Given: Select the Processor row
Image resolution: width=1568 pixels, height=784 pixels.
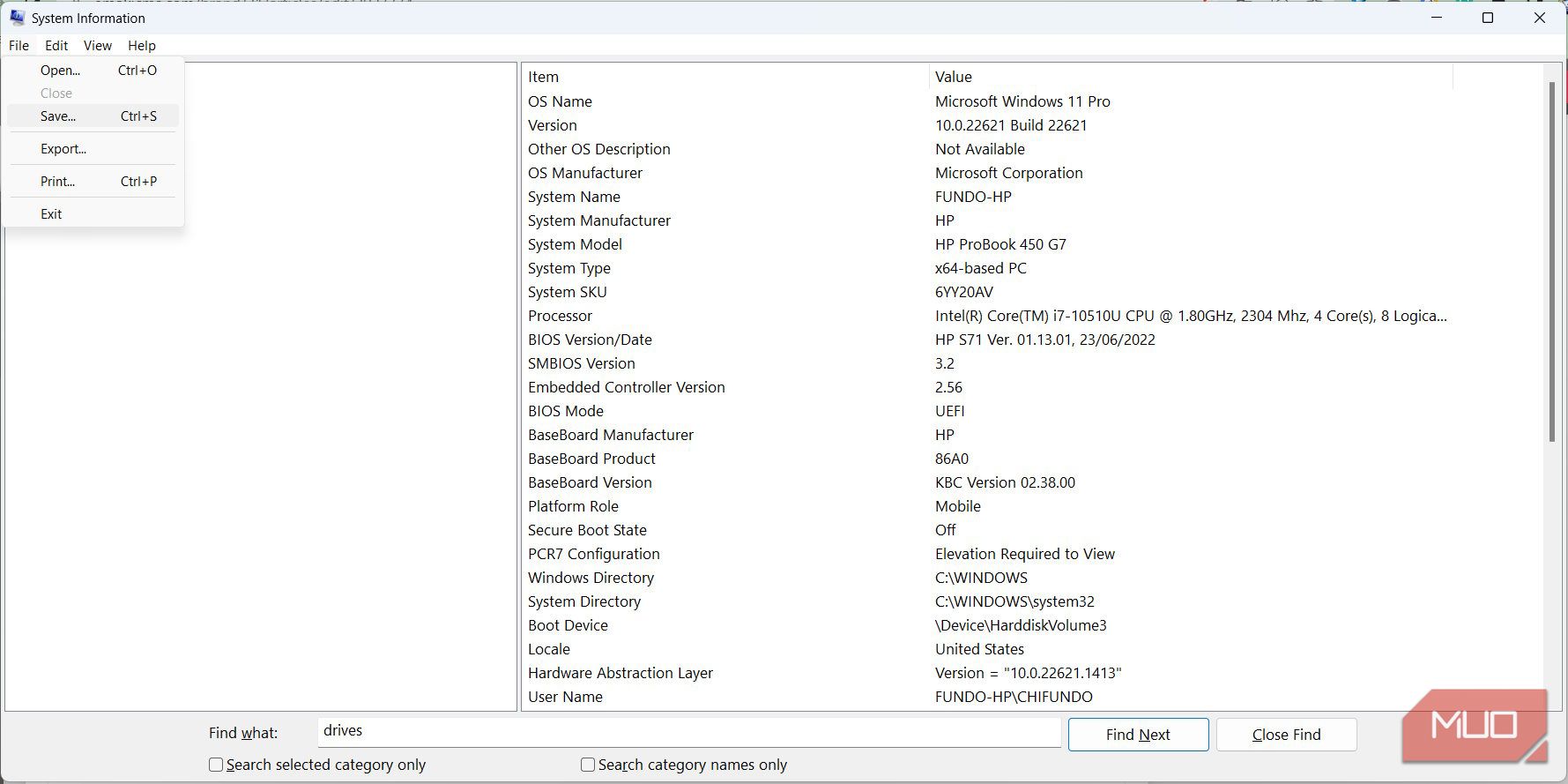Looking at the screenshot, I should click(x=987, y=316).
